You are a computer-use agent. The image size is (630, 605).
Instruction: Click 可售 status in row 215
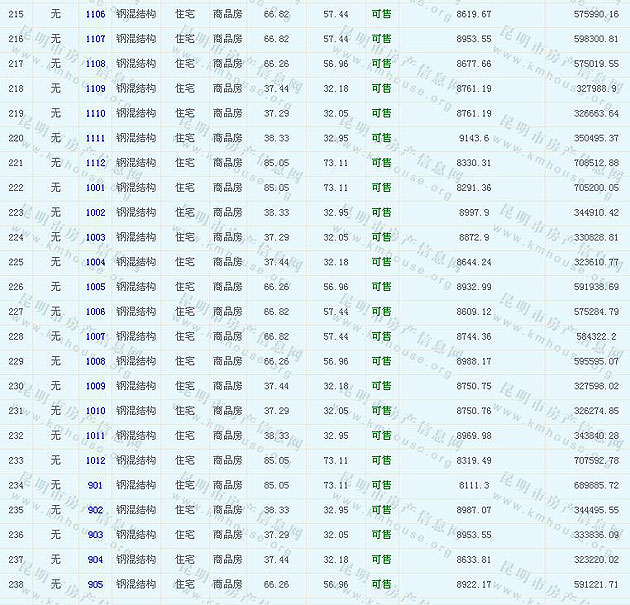point(381,15)
